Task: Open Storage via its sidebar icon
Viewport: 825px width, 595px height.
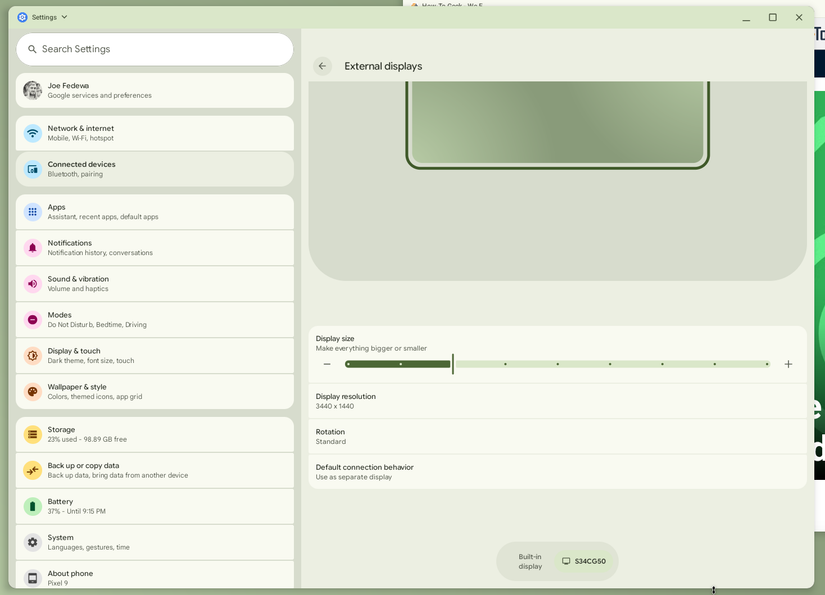Action: pos(33,433)
